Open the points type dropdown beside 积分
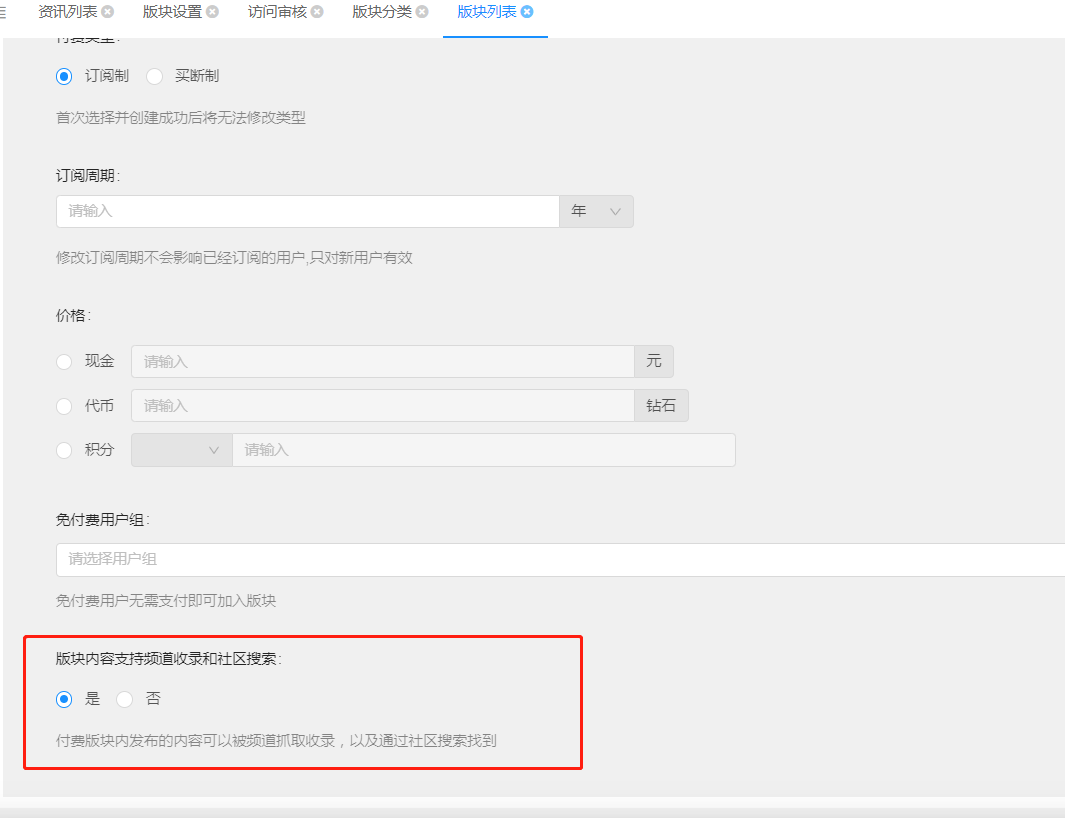This screenshot has height=818, width=1065. coord(181,450)
